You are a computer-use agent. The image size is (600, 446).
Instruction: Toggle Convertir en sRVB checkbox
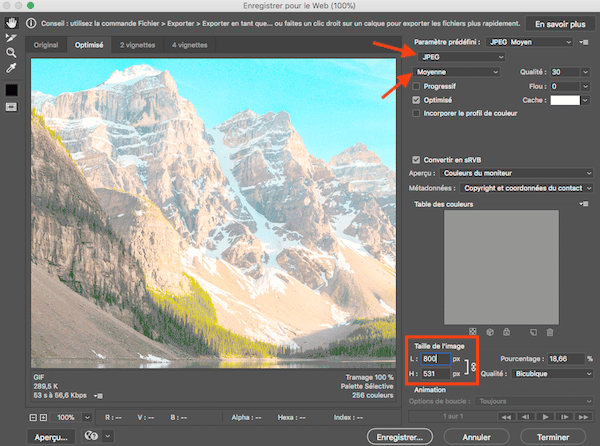[x=417, y=159]
